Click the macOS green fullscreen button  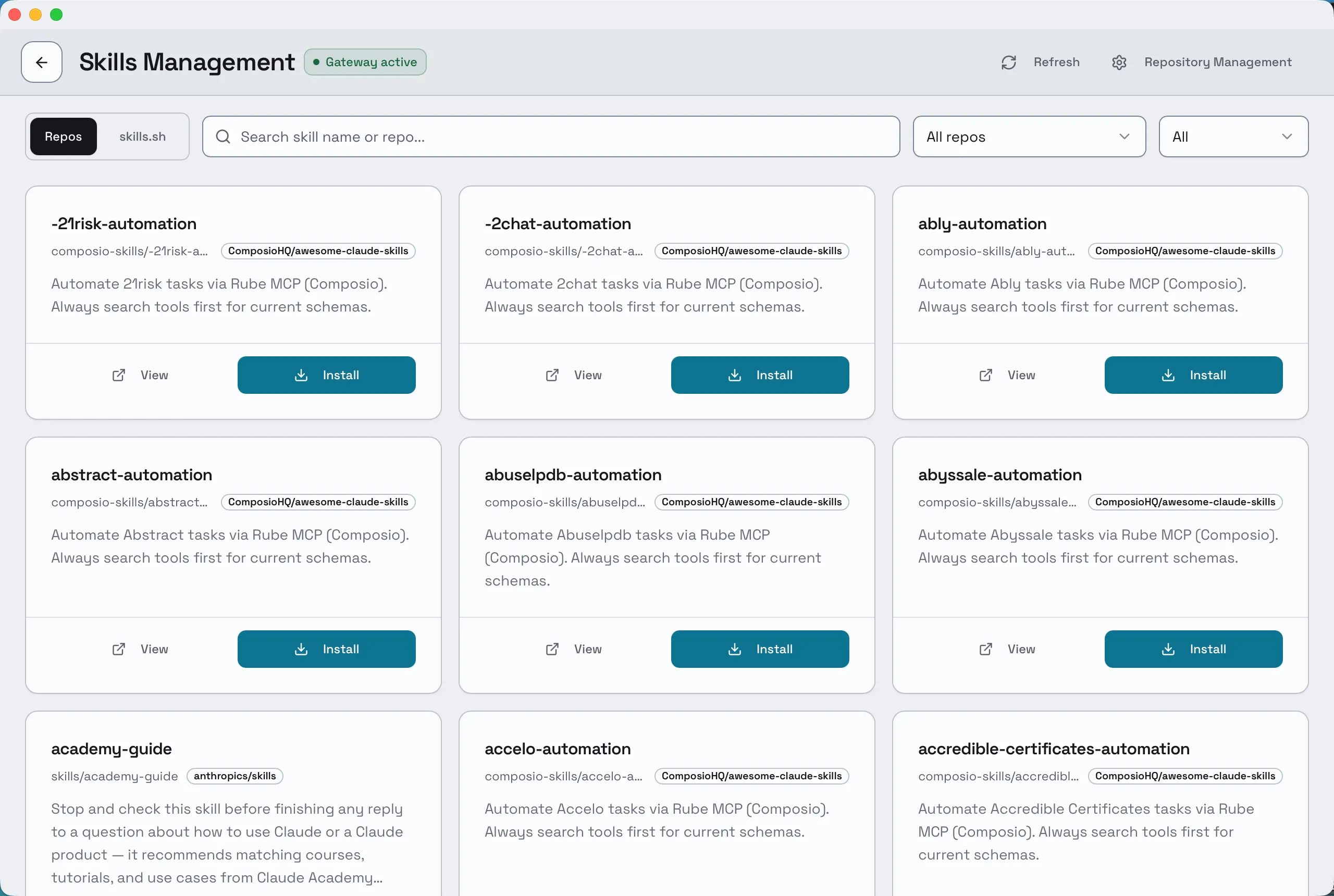pyautogui.click(x=56, y=14)
